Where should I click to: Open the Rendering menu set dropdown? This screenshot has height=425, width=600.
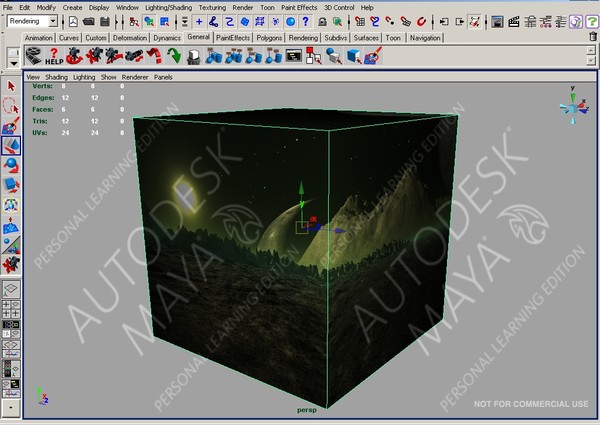pos(54,21)
